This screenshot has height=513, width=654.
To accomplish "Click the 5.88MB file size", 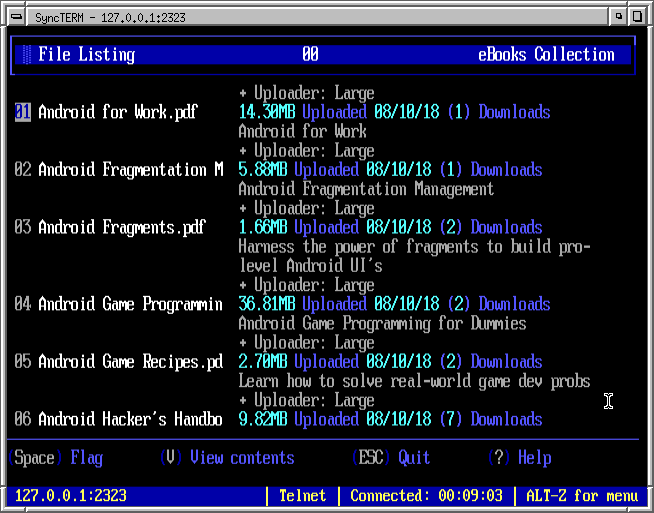I will coord(263,170).
